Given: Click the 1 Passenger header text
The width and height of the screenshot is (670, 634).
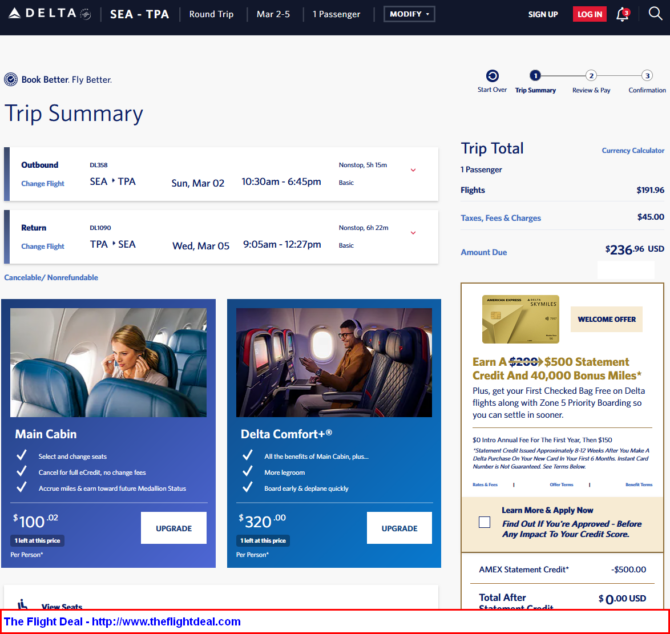Looking at the screenshot, I should coord(336,14).
